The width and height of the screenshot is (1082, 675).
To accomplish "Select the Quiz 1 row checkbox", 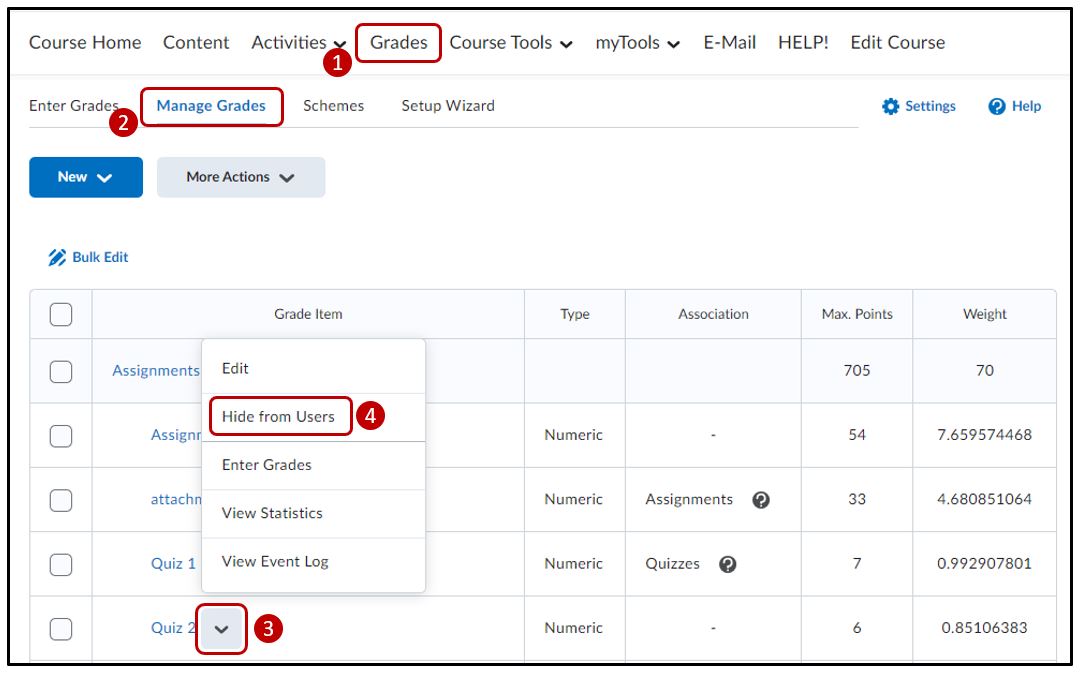I will tap(61, 564).
